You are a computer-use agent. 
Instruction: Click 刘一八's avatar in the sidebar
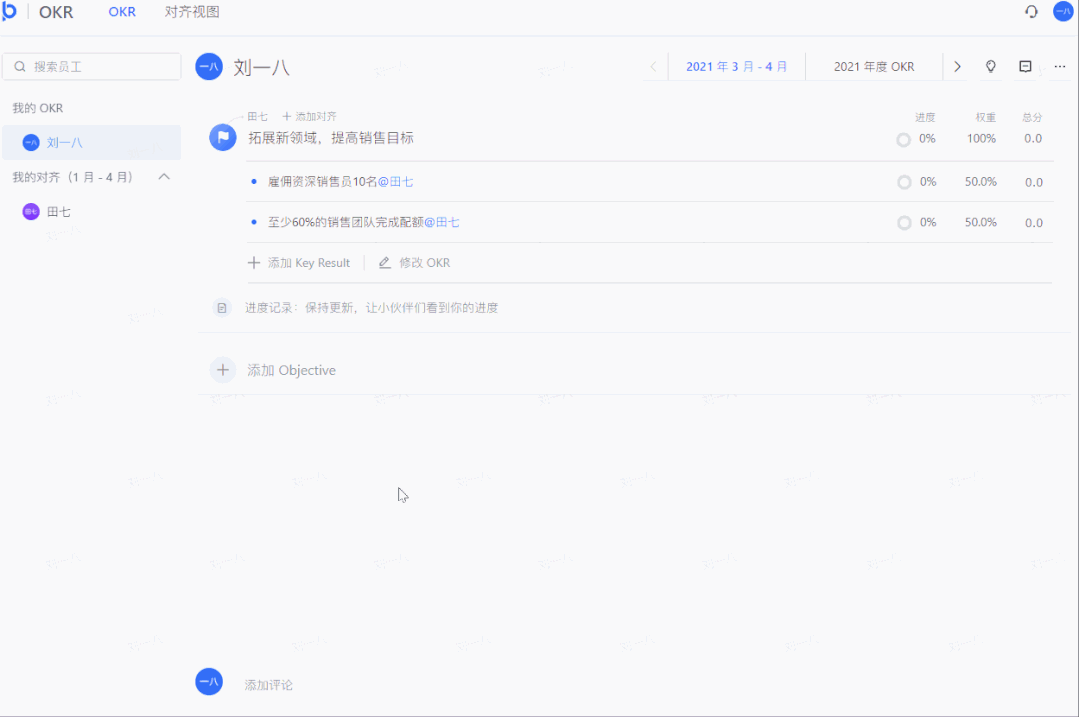tap(29, 142)
